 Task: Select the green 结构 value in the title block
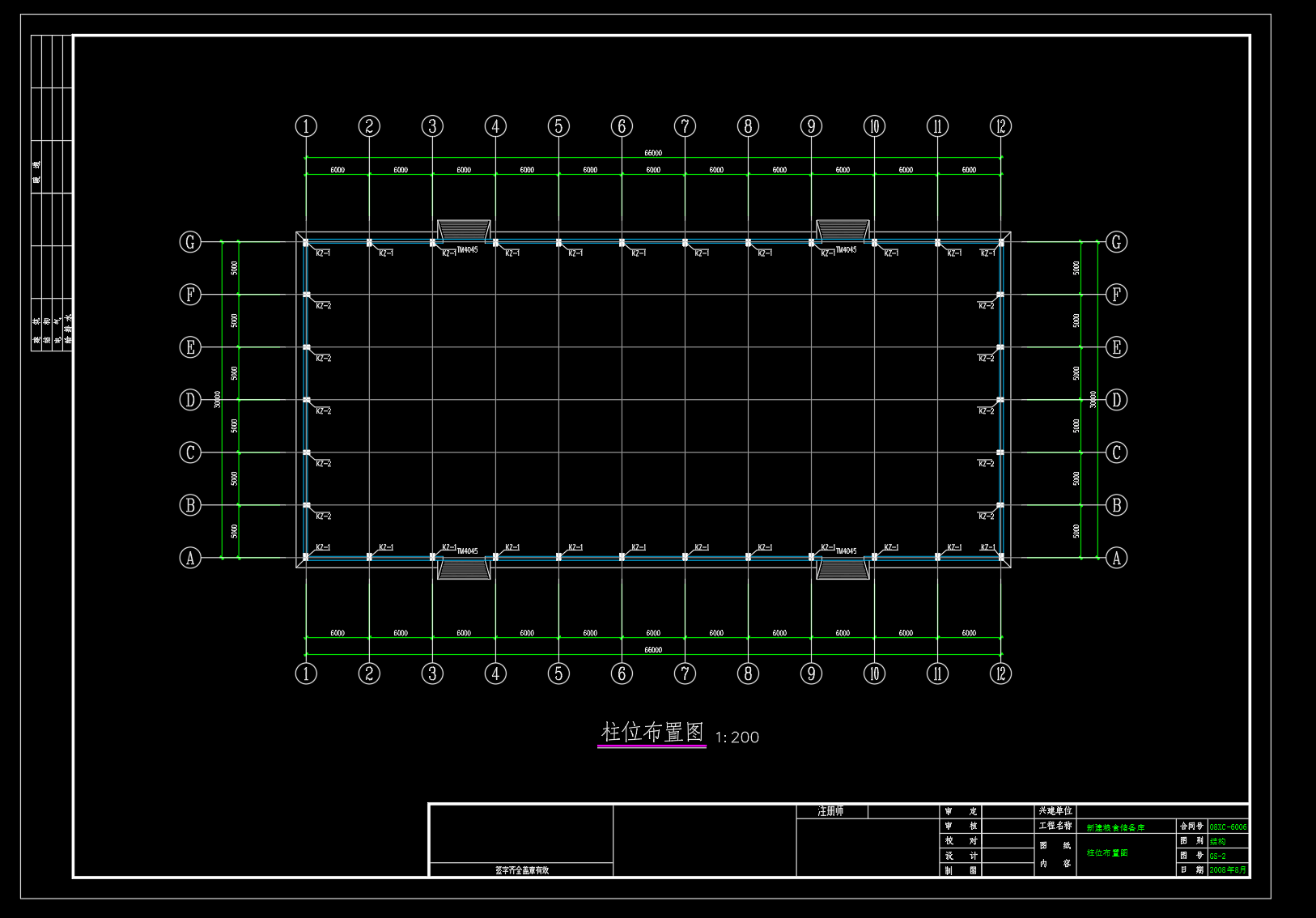(x=1217, y=842)
